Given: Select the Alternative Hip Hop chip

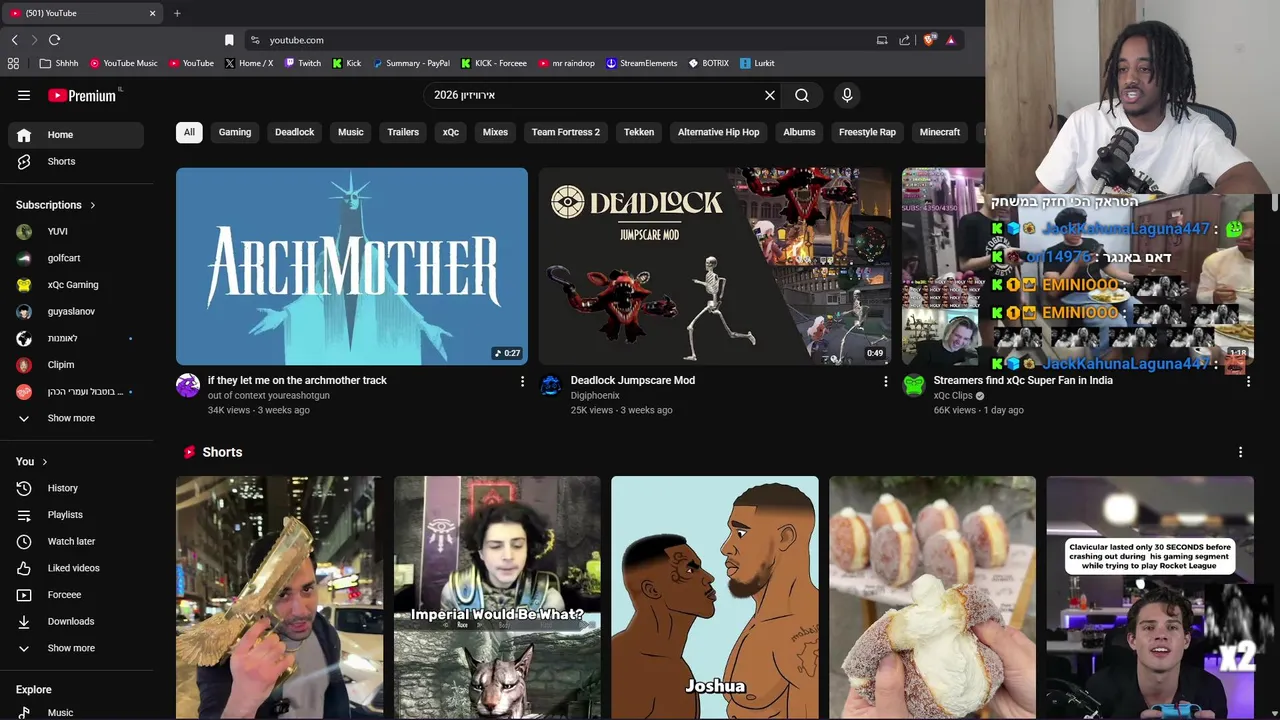Looking at the screenshot, I should pyautogui.click(x=718, y=132).
